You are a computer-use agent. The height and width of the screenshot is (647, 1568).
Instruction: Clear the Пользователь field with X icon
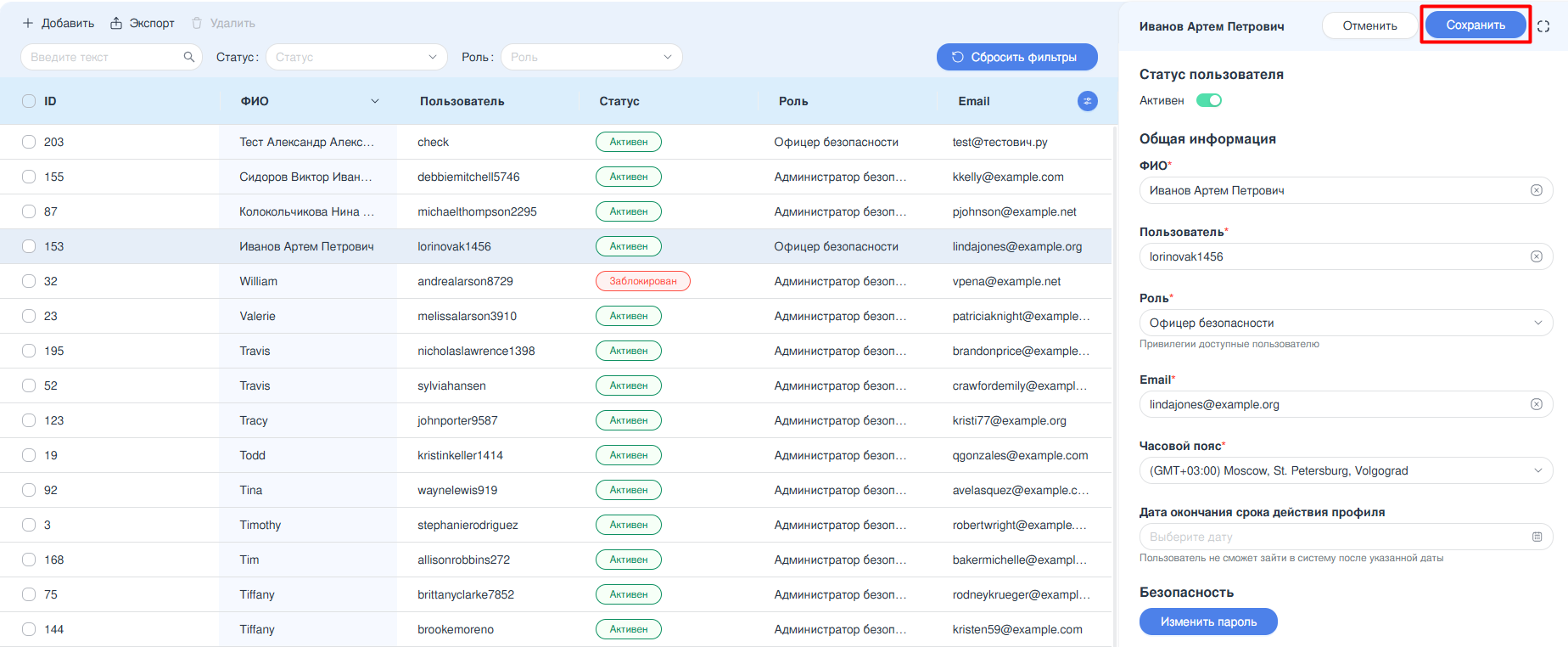click(1536, 256)
